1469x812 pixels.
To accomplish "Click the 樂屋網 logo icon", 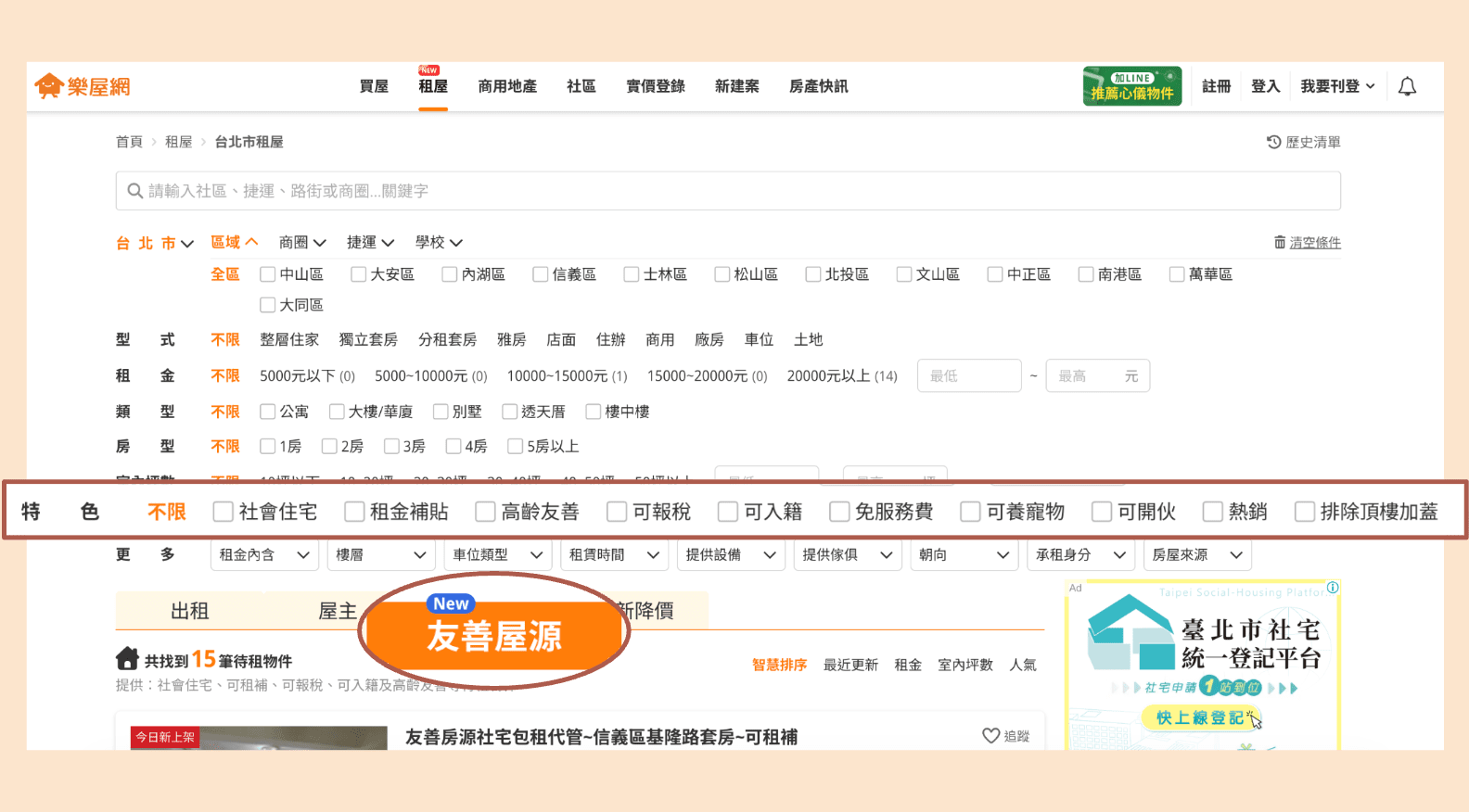I will tap(48, 86).
